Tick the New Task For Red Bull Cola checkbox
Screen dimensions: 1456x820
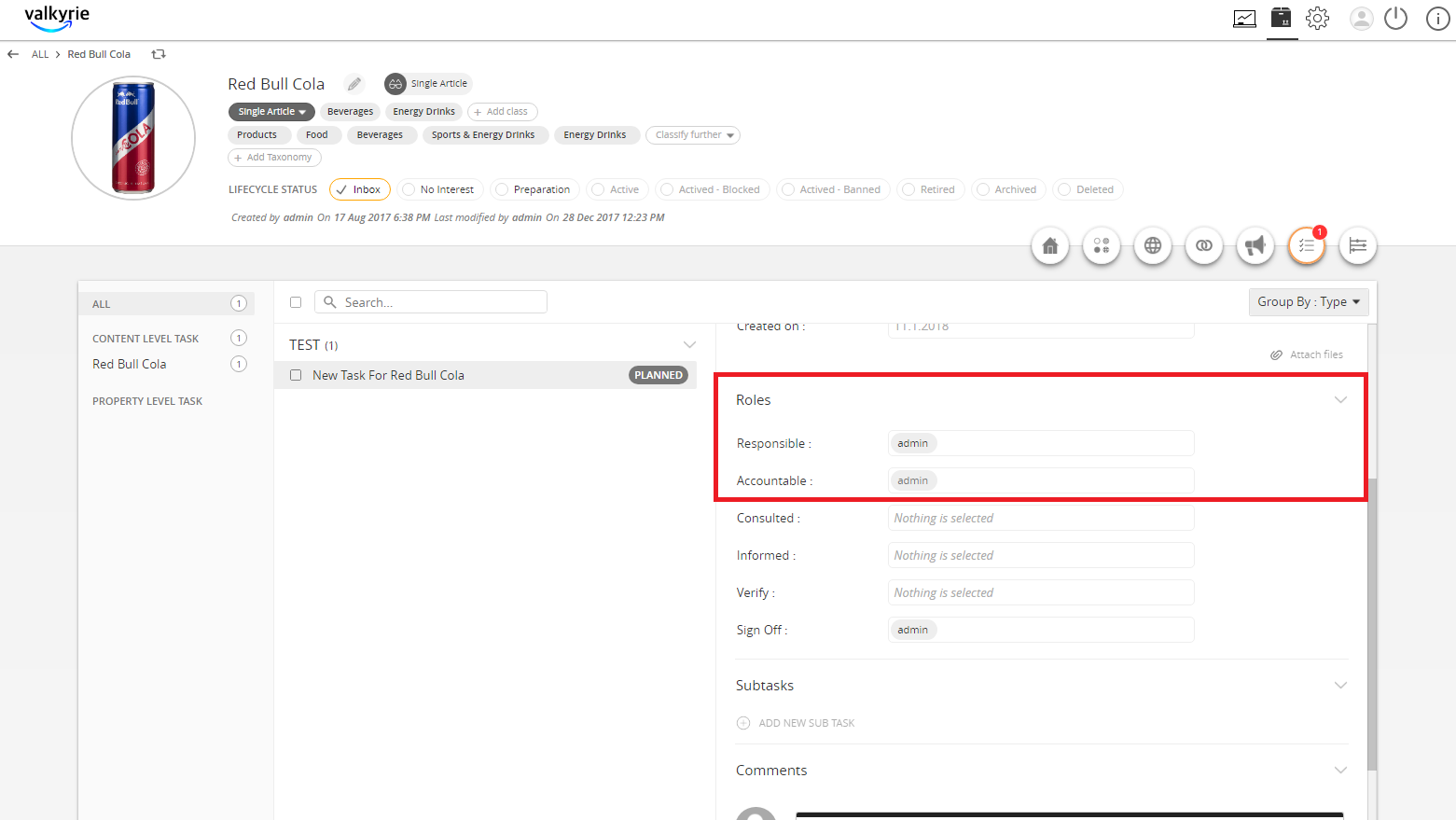296,375
